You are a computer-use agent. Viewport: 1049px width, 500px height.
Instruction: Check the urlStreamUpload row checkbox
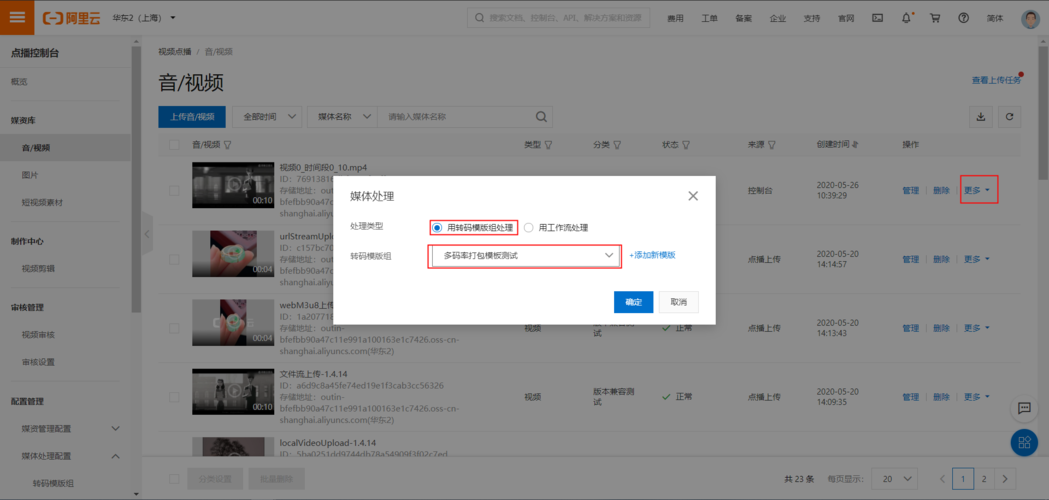point(175,259)
